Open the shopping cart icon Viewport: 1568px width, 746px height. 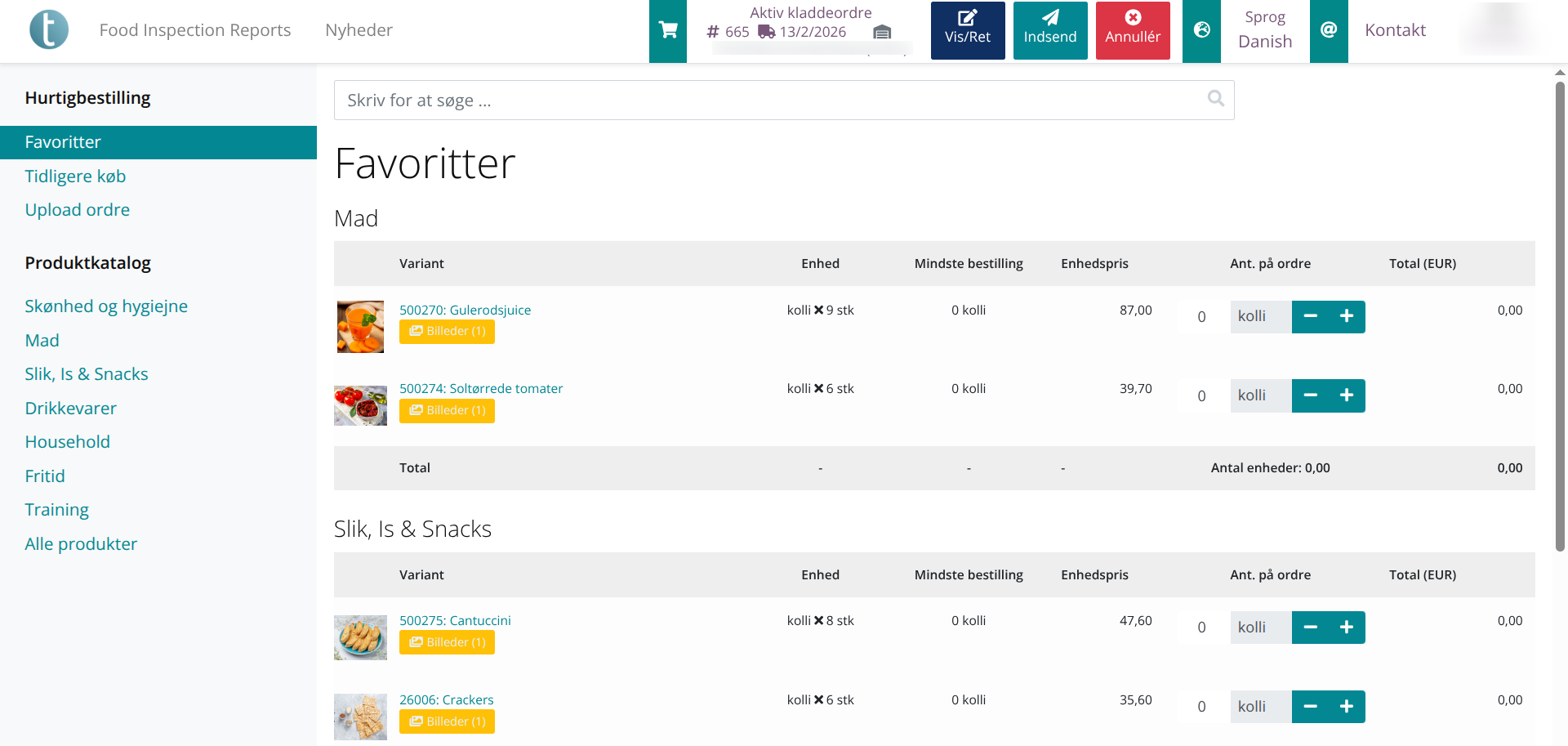[x=667, y=29]
